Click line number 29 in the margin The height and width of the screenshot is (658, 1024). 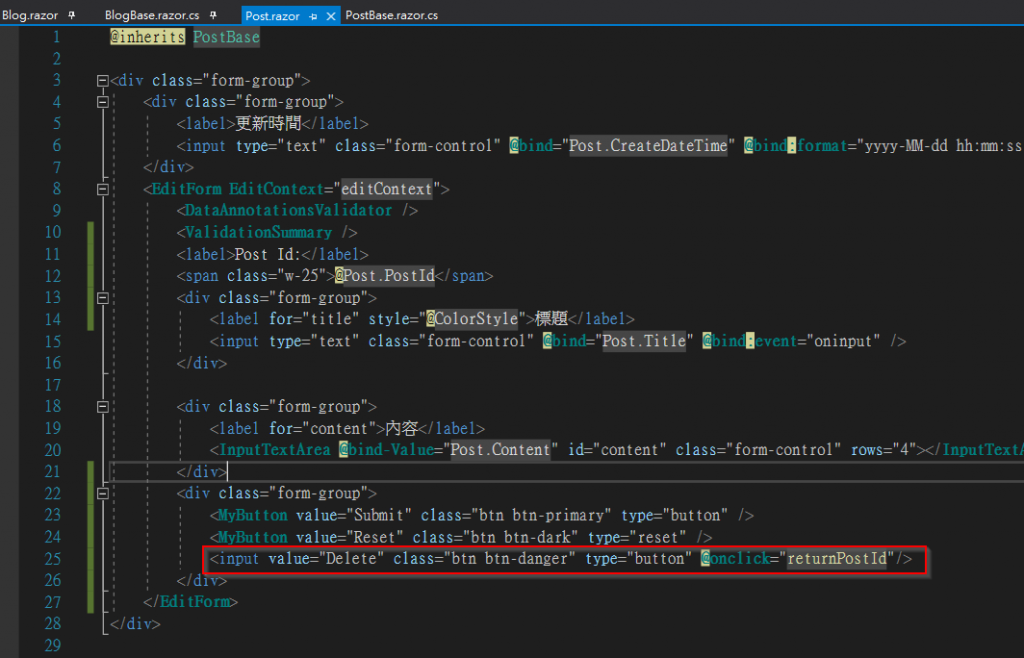click(x=52, y=646)
